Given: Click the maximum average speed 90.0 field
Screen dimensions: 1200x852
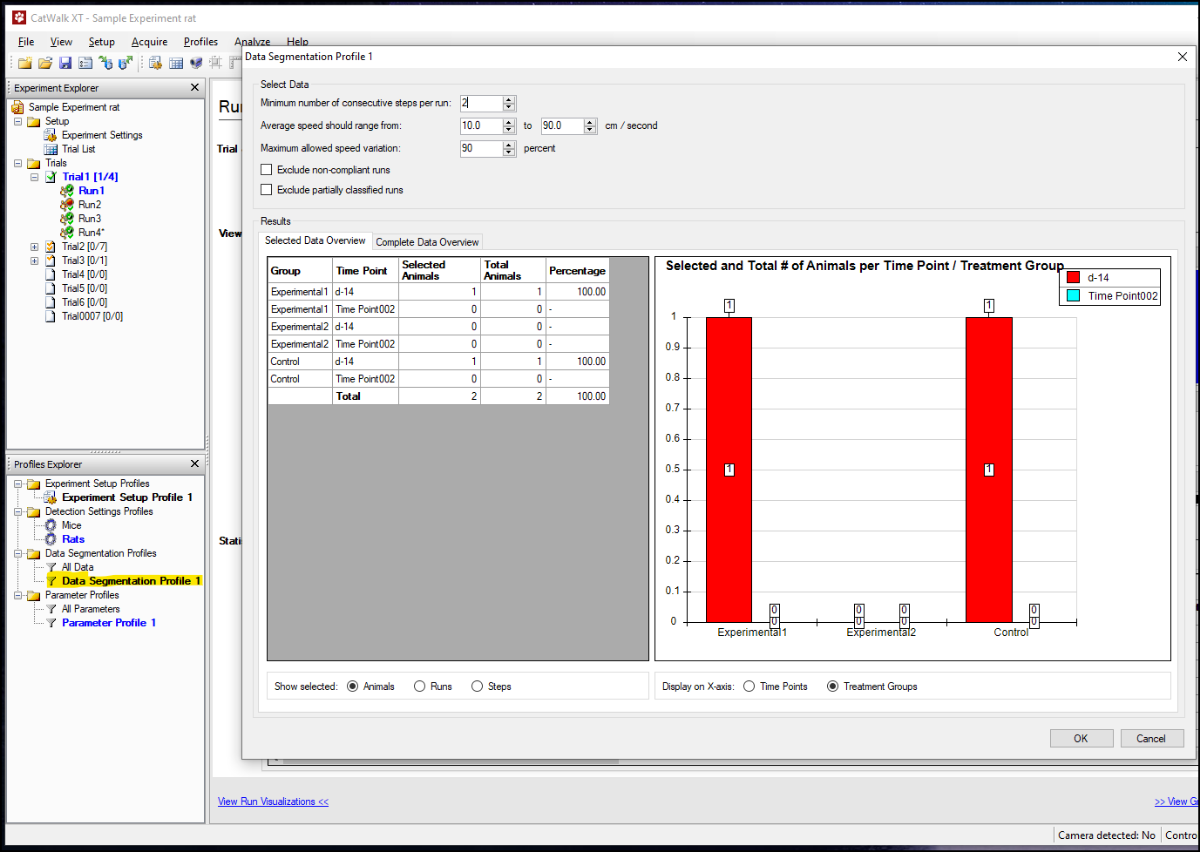Looking at the screenshot, I should pos(562,126).
